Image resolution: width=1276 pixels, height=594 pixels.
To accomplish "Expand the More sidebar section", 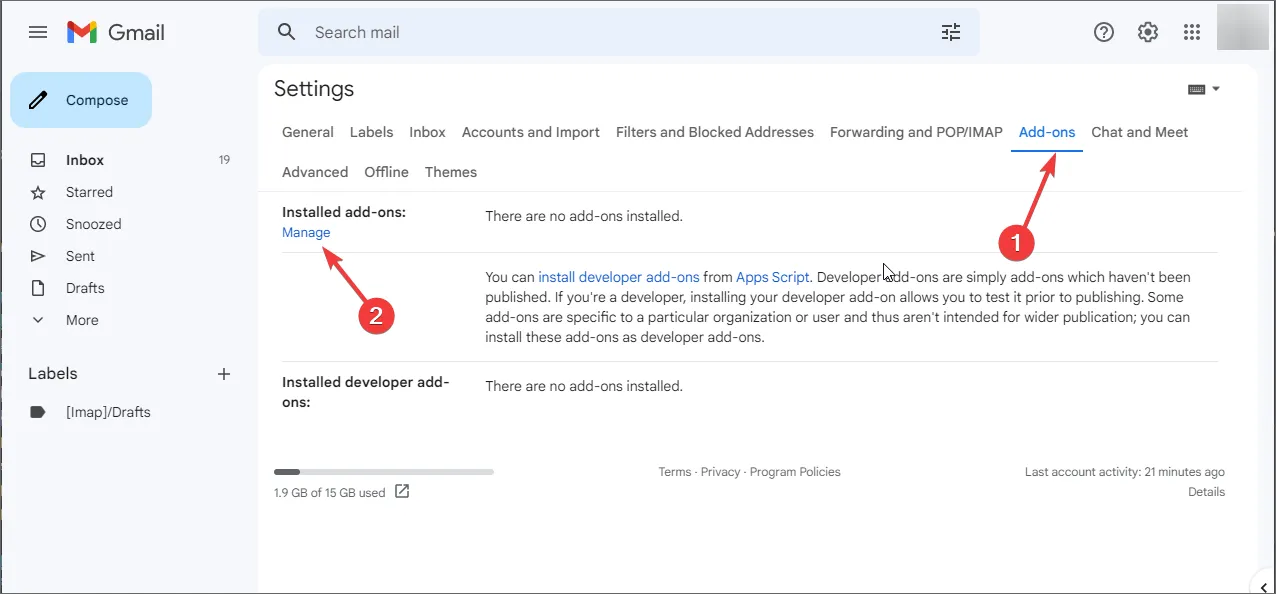I will [82, 320].
